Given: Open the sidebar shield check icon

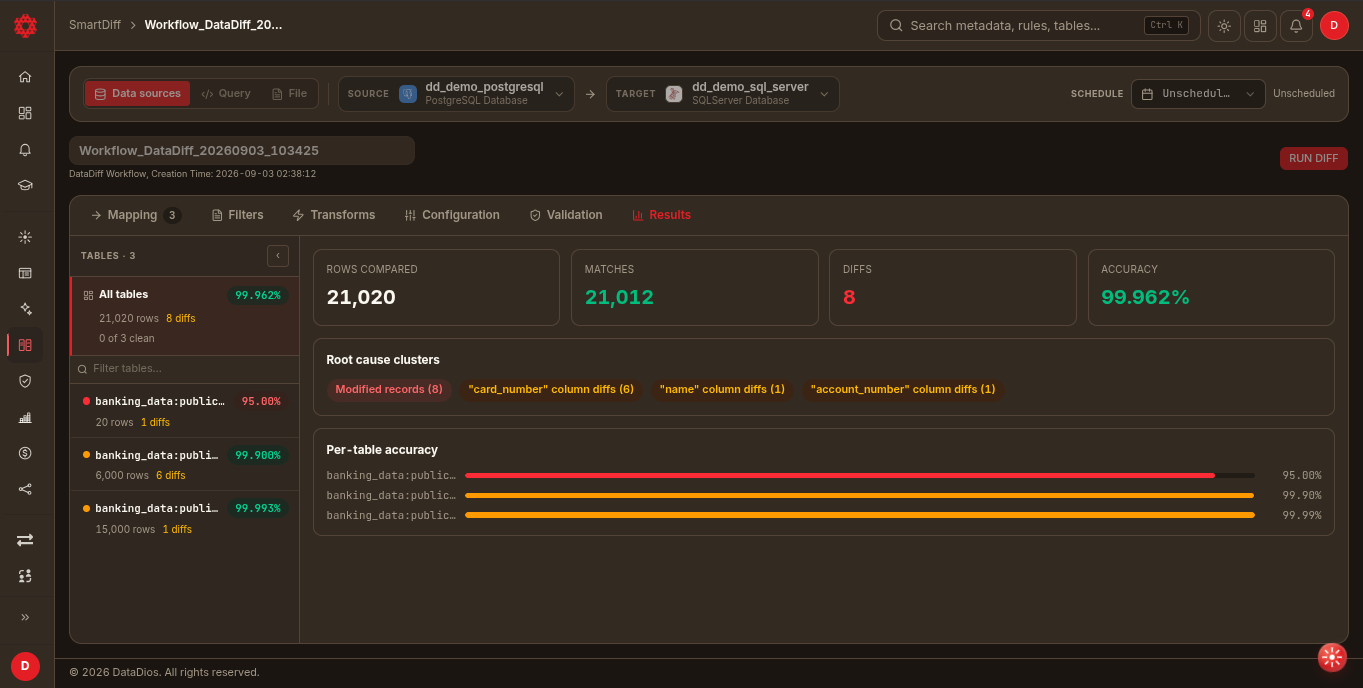Looking at the screenshot, I should click(x=25, y=381).
